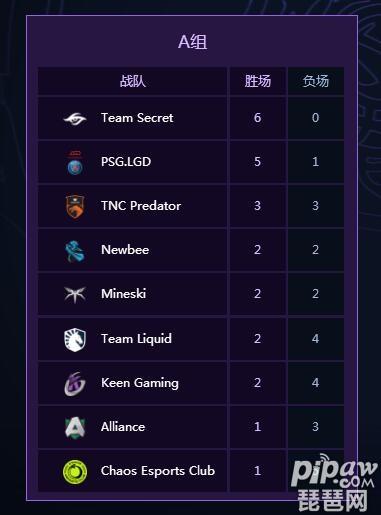Click the 负场 losses column header
Screen dimensions: 381x515
tap(315, 81)
